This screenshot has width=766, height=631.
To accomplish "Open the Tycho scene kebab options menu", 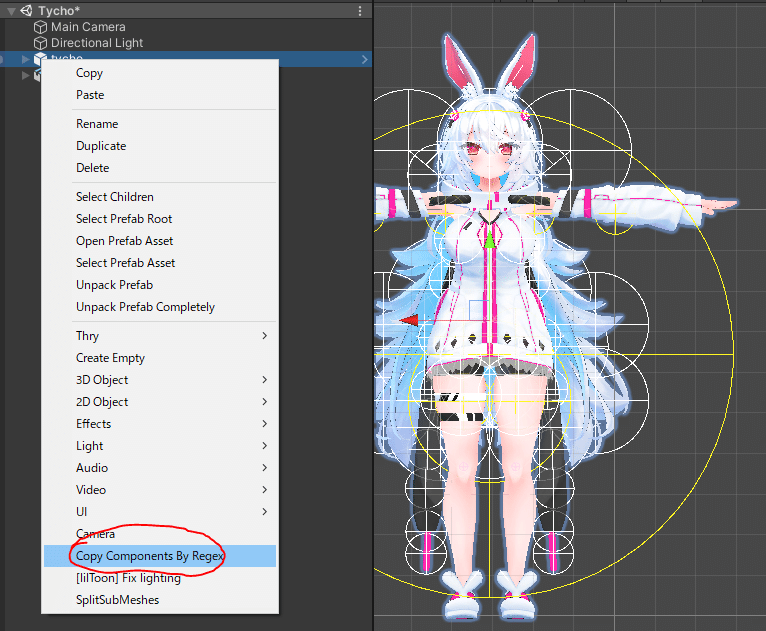I will (x=360, y=11).
